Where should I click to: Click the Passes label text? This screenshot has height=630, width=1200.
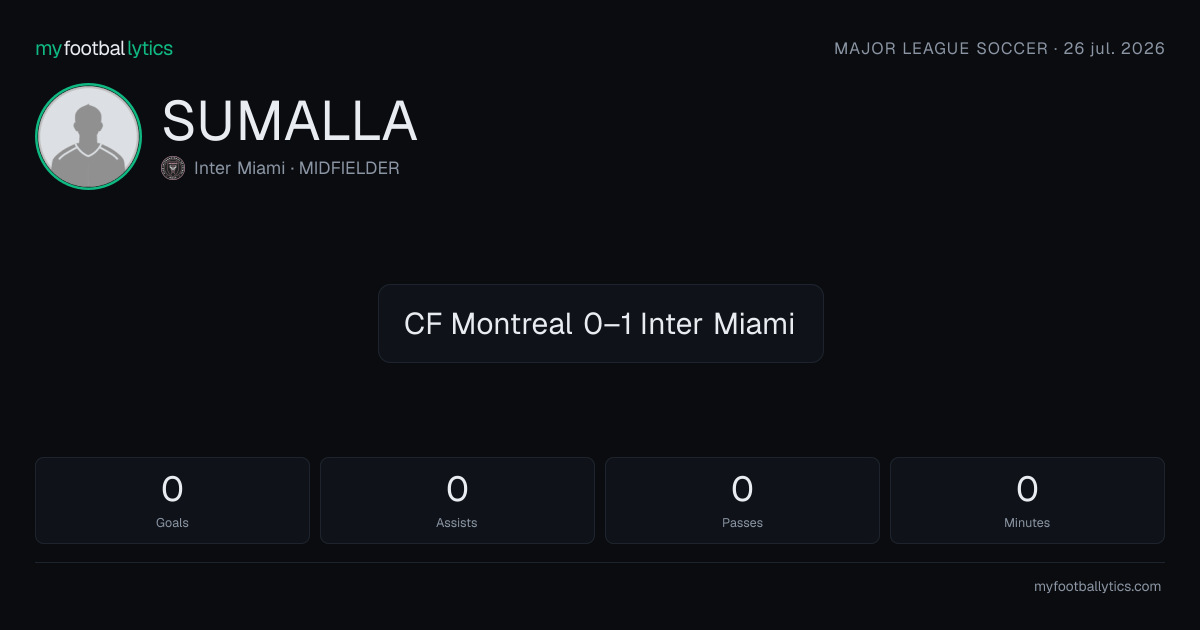[x=742, y=522]
